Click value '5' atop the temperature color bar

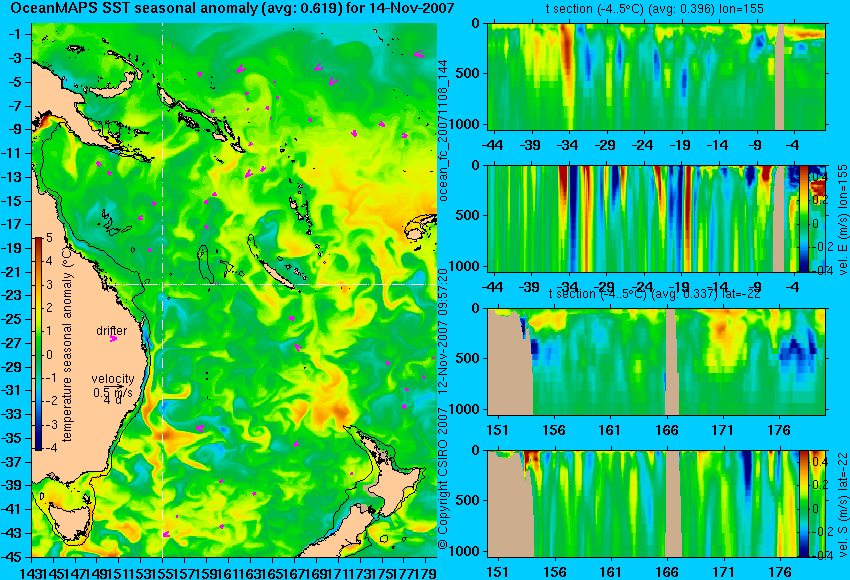pyautogui.click(x=49, y=237)
